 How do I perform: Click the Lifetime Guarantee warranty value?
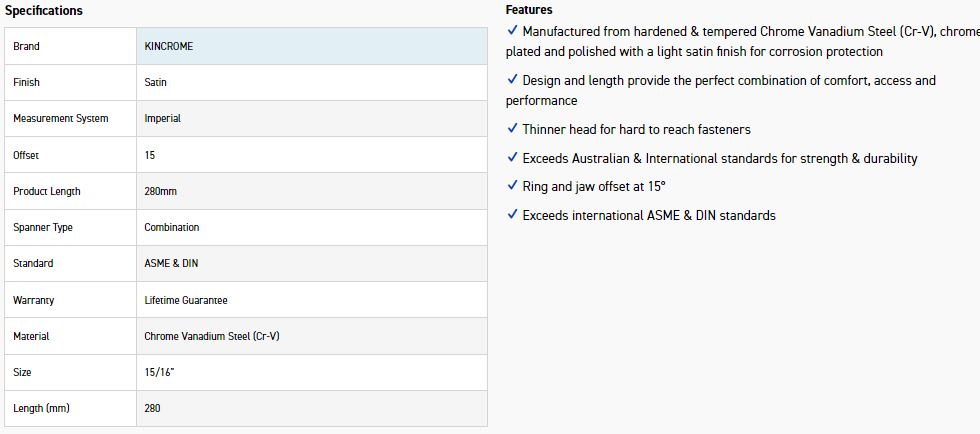(186, 300)
